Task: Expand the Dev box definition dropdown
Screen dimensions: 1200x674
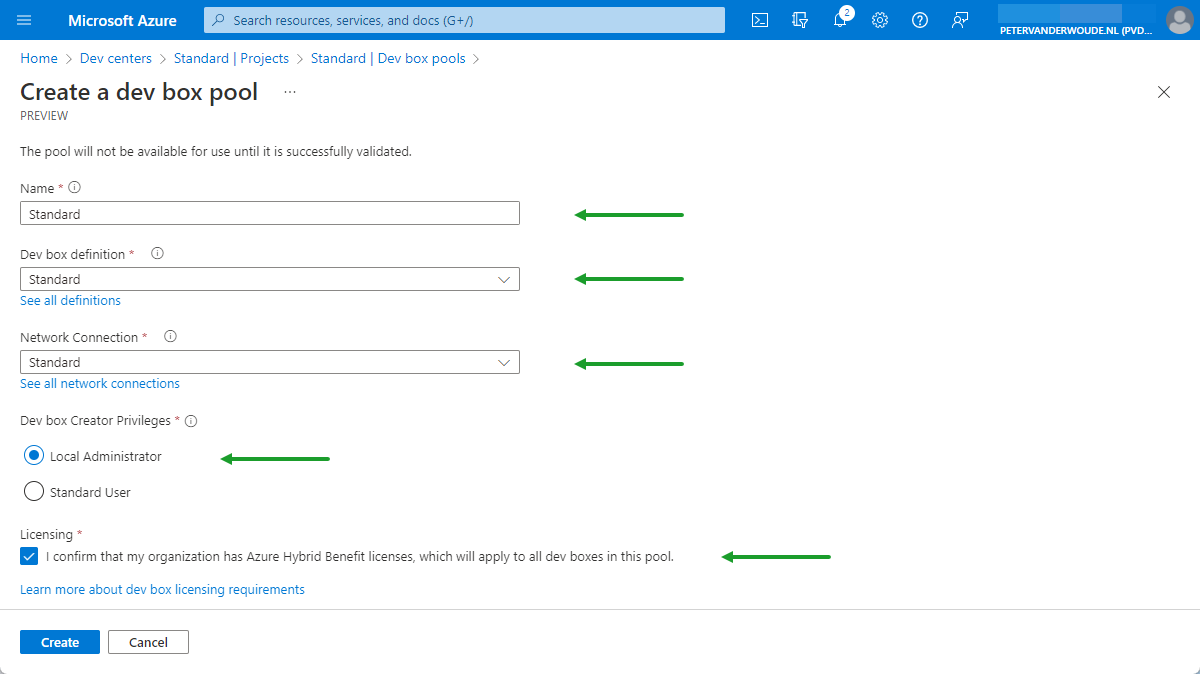Action: pos(269,279)
